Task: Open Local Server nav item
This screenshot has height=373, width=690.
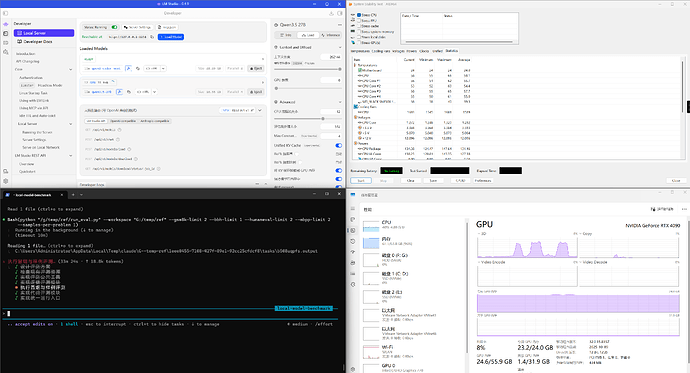Action: (44, 33)
